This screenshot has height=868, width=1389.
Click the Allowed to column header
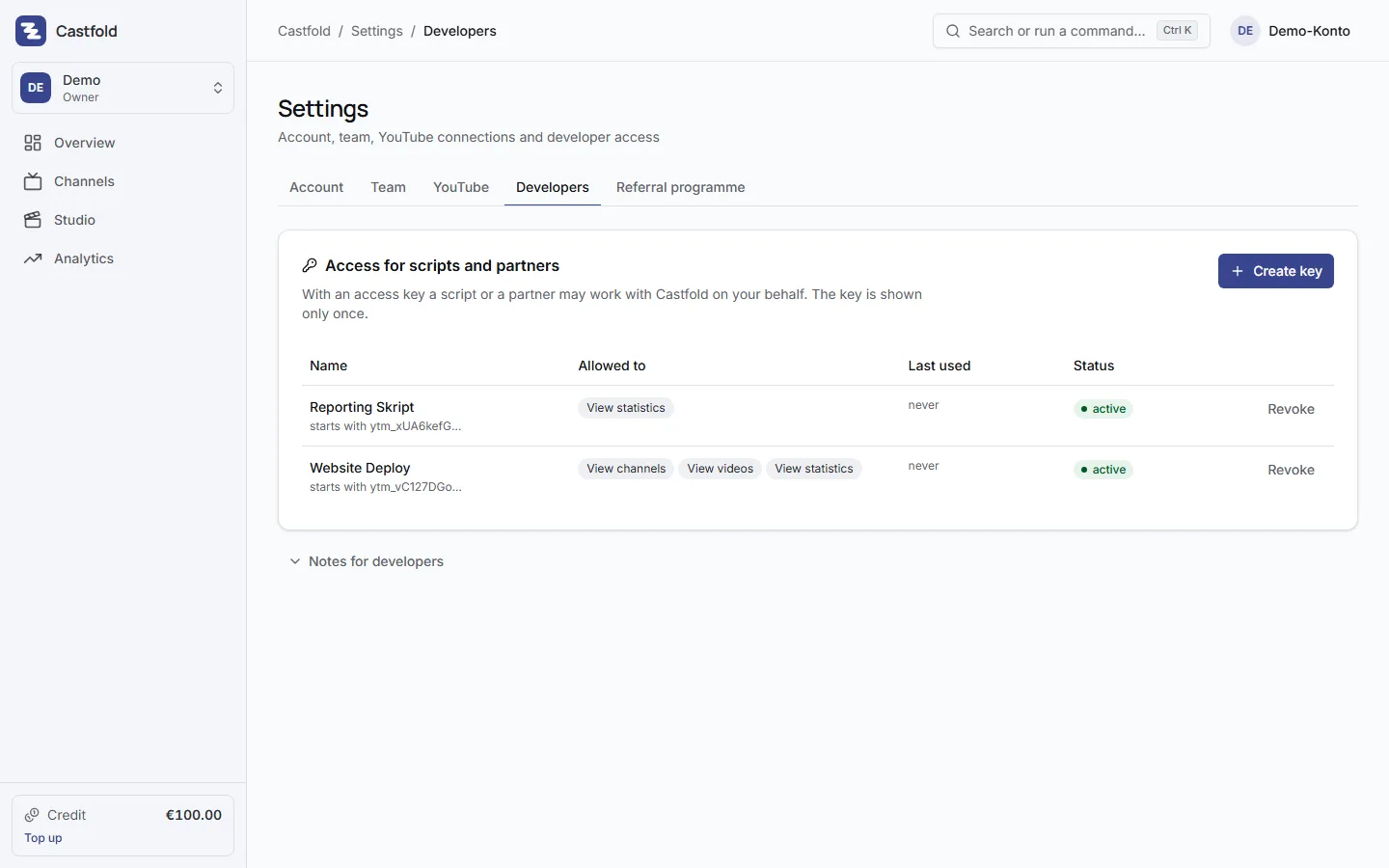pos(612,366)
